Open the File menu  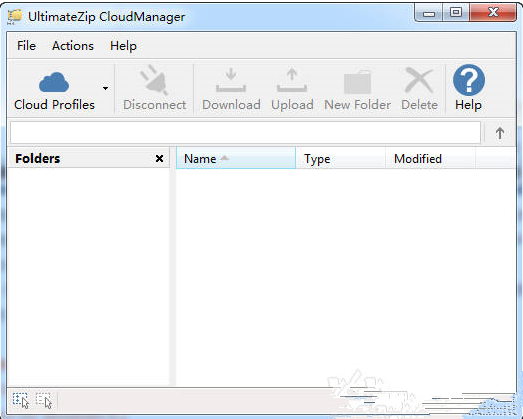26,46
